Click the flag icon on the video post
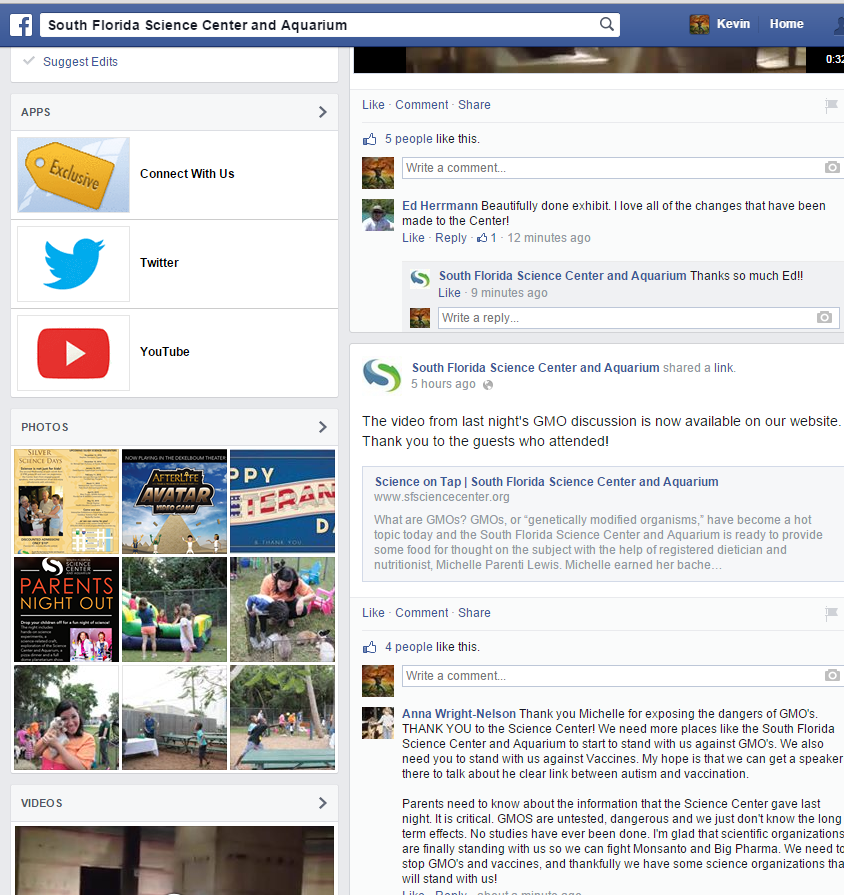 point(831,105)
